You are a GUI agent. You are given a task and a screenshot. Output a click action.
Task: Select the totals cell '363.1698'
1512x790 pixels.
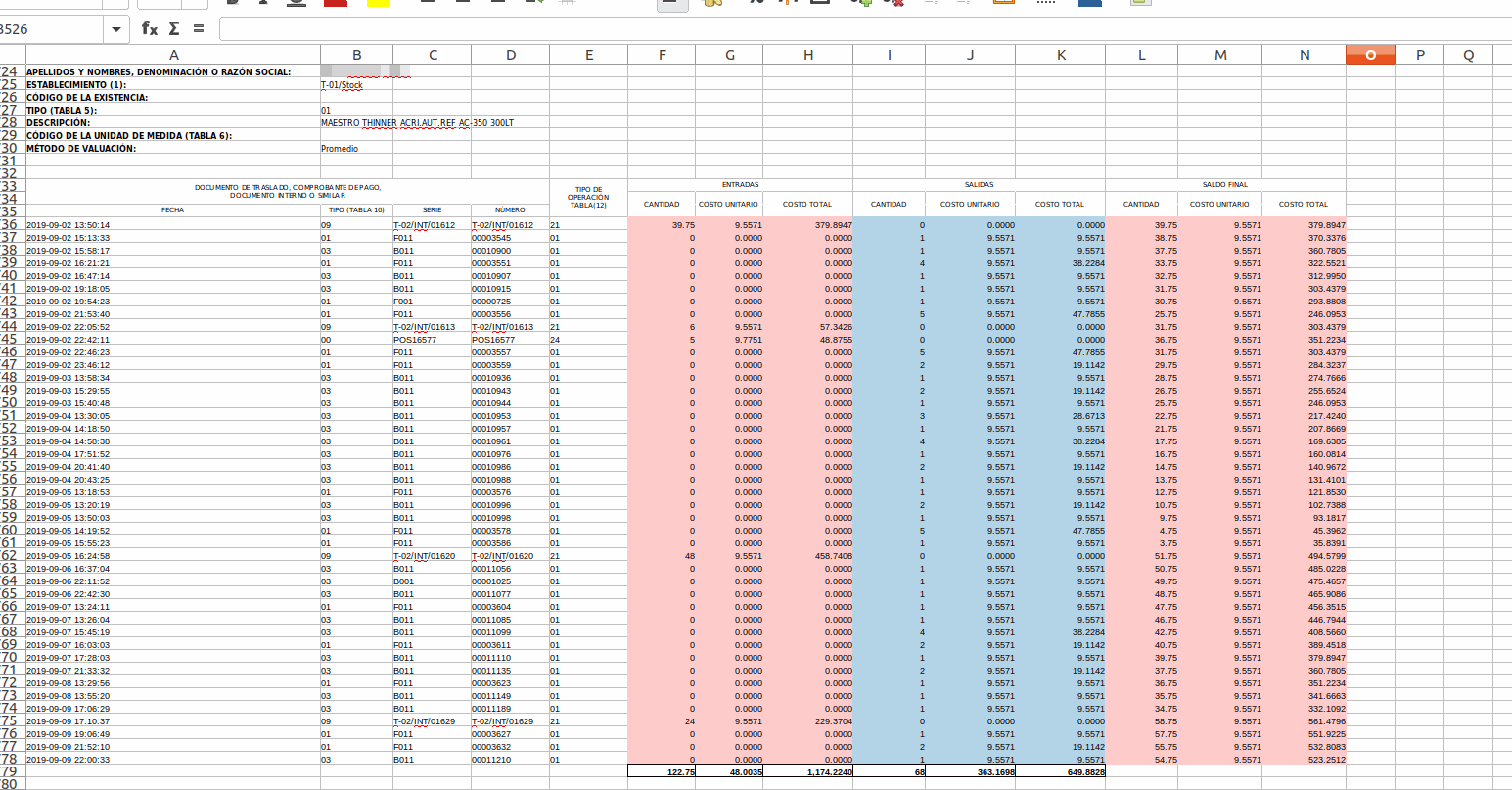[971, 771]
